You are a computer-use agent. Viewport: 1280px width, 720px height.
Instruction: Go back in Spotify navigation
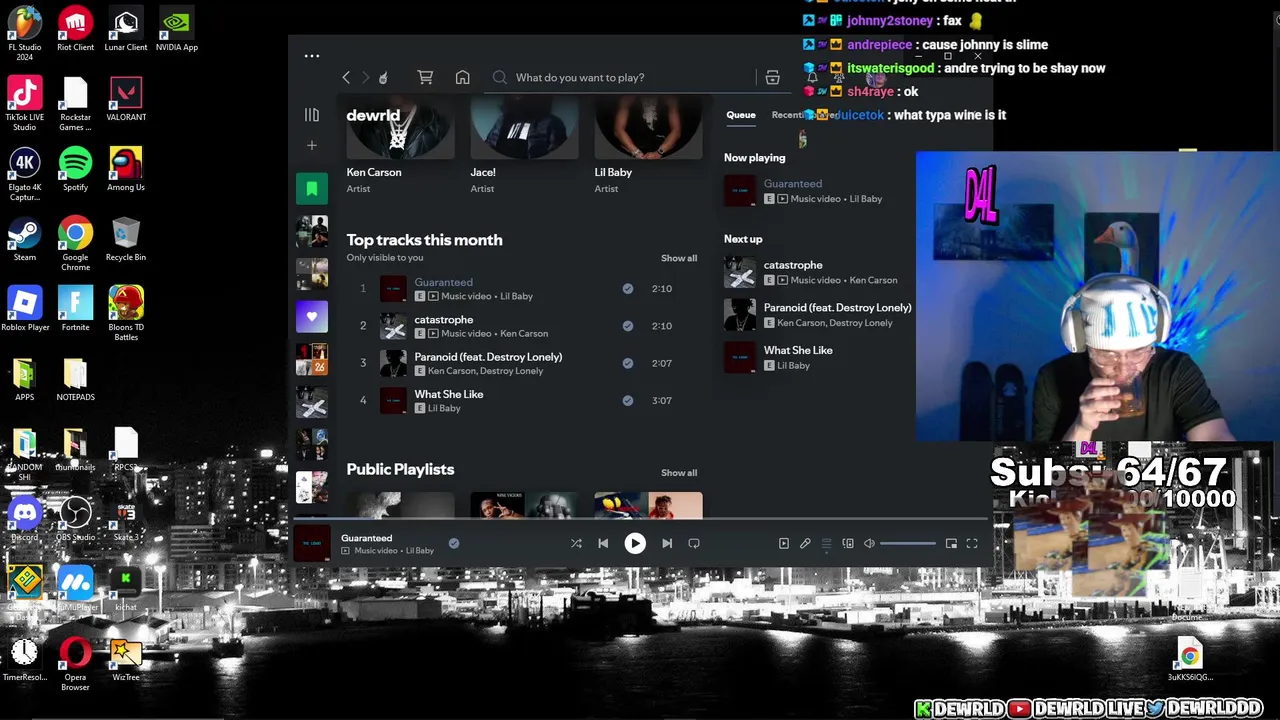pyautogui.click(x=346, y=77)
